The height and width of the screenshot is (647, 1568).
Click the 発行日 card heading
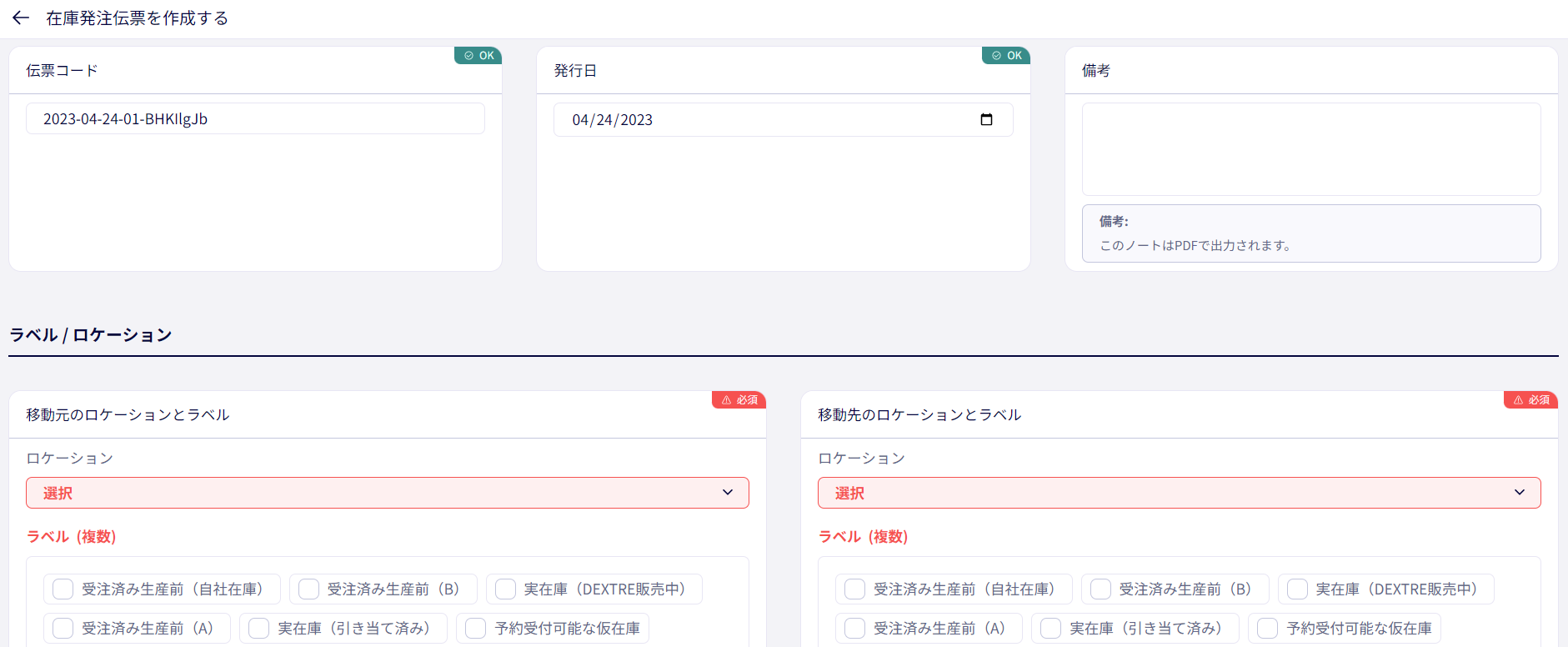tap(575, 70)
